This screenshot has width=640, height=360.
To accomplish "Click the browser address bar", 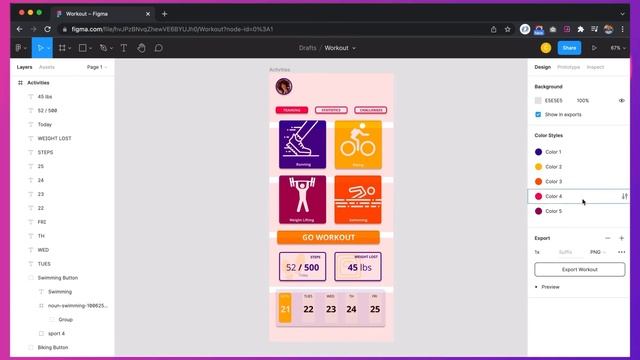I will tap(273, 29).
